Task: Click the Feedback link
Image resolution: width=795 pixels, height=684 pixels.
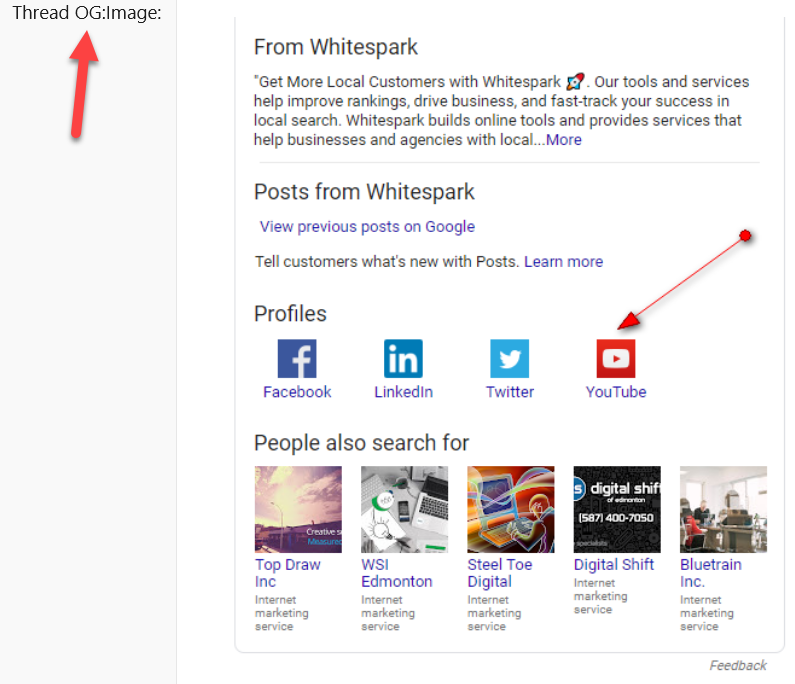Action: click(738, 665)
